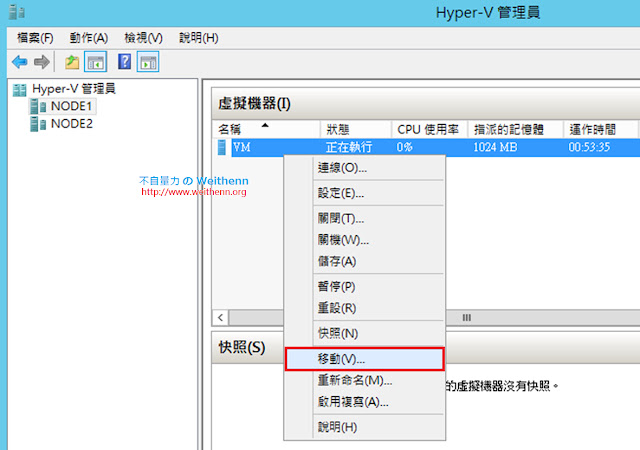Choose 儲存(A) in the context menu

coord(364,261)
